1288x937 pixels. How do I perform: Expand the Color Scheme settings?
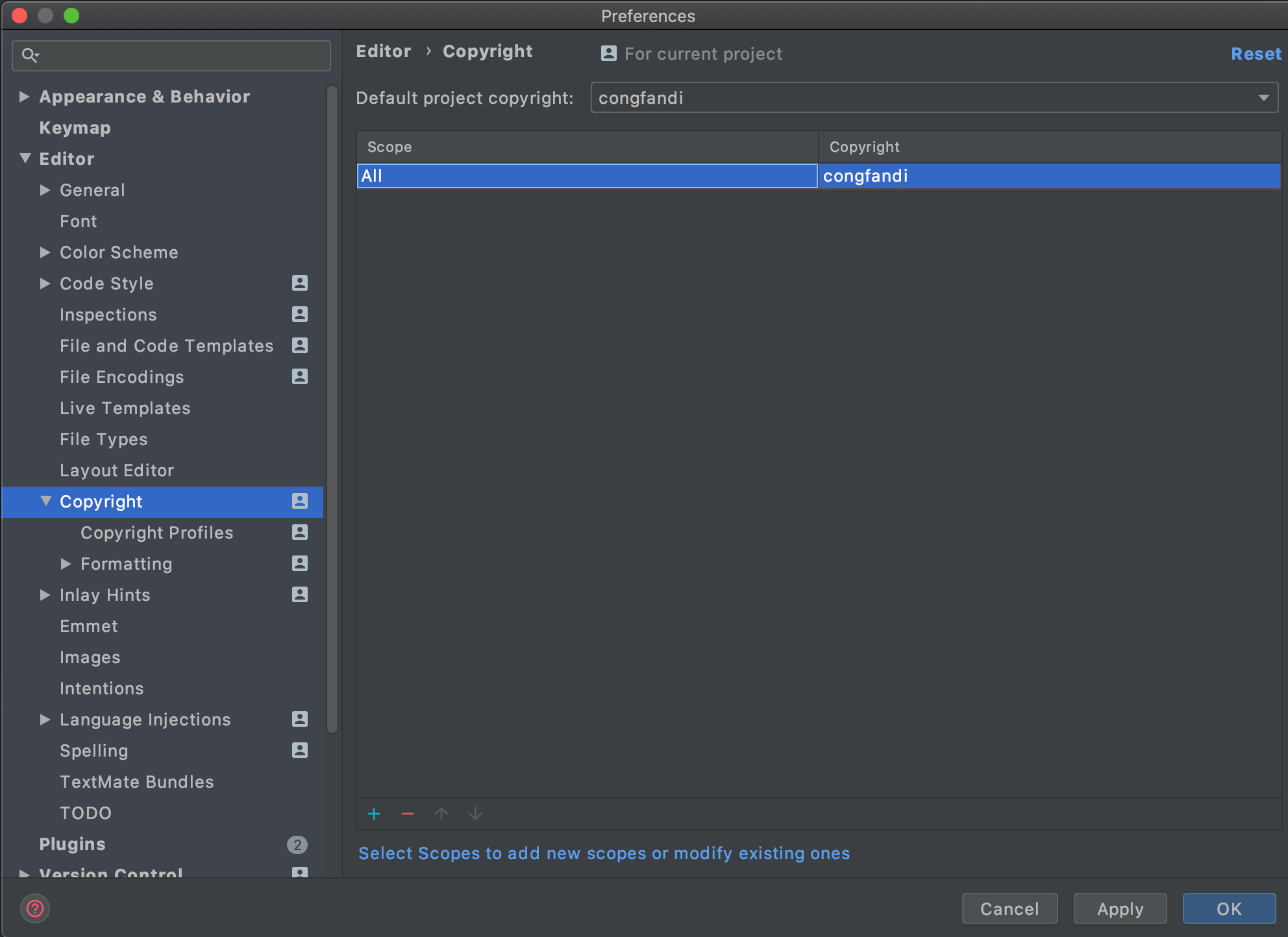point(47,252)
